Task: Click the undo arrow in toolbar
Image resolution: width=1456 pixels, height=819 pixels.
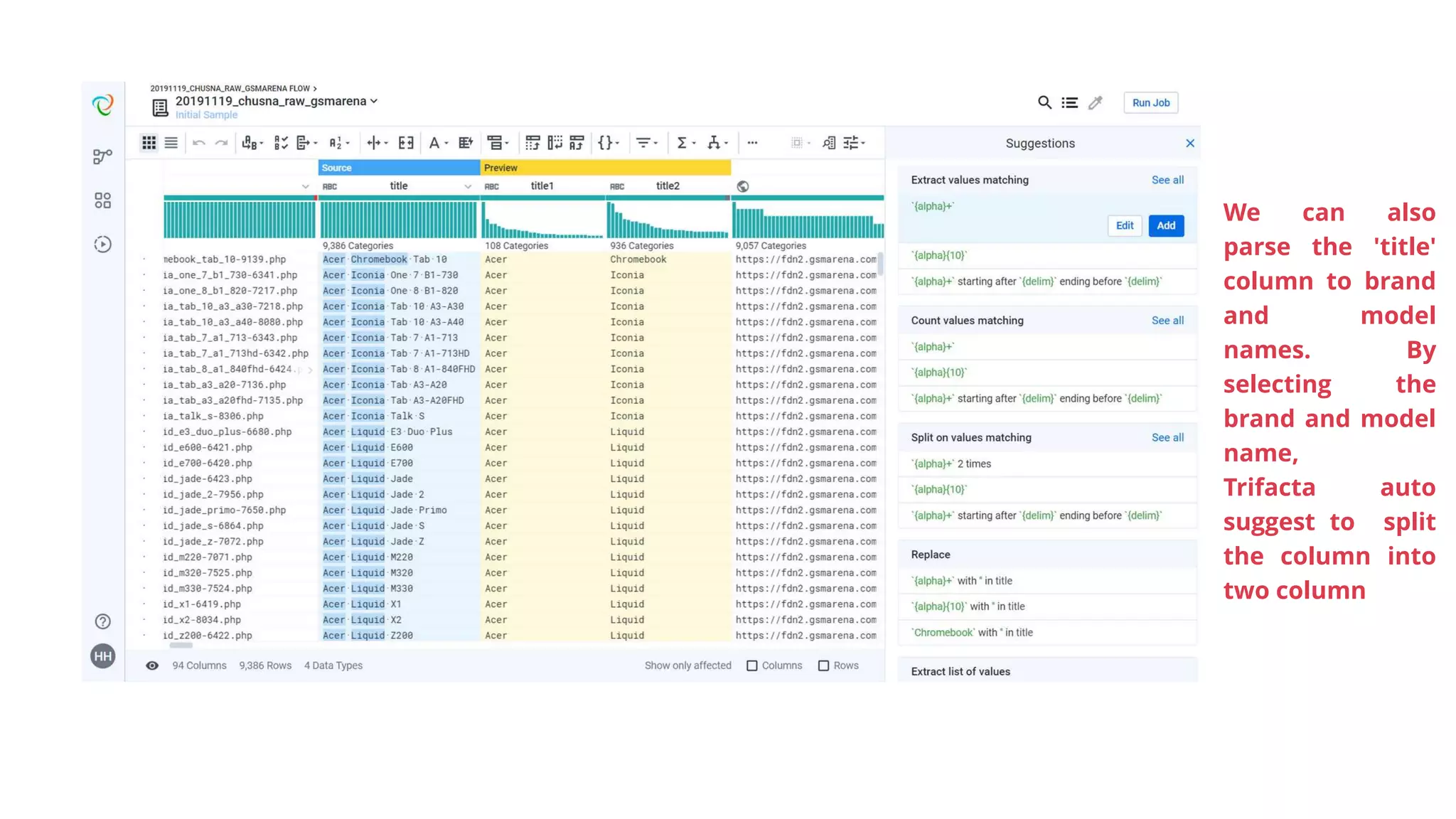Action: coord(199,143)
